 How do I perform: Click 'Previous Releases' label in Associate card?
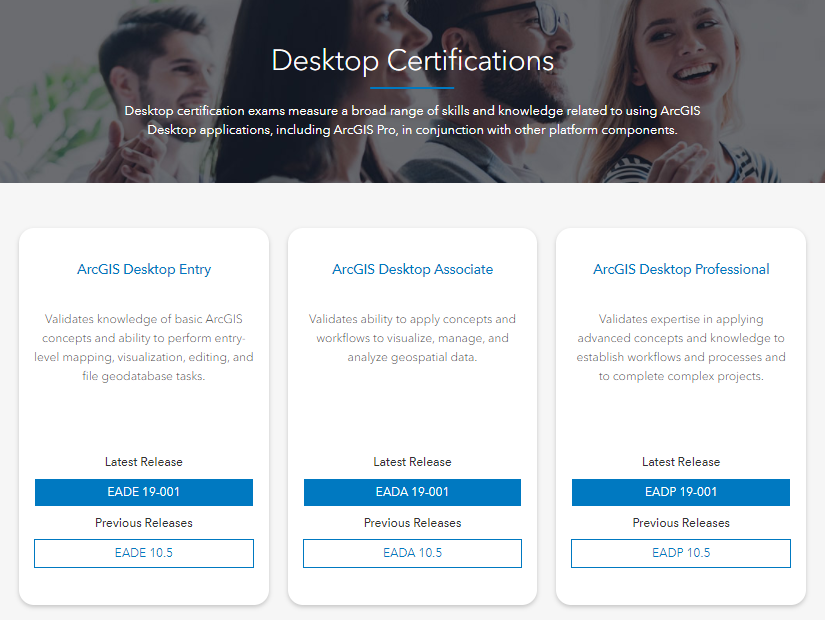(x=412, y=523)
